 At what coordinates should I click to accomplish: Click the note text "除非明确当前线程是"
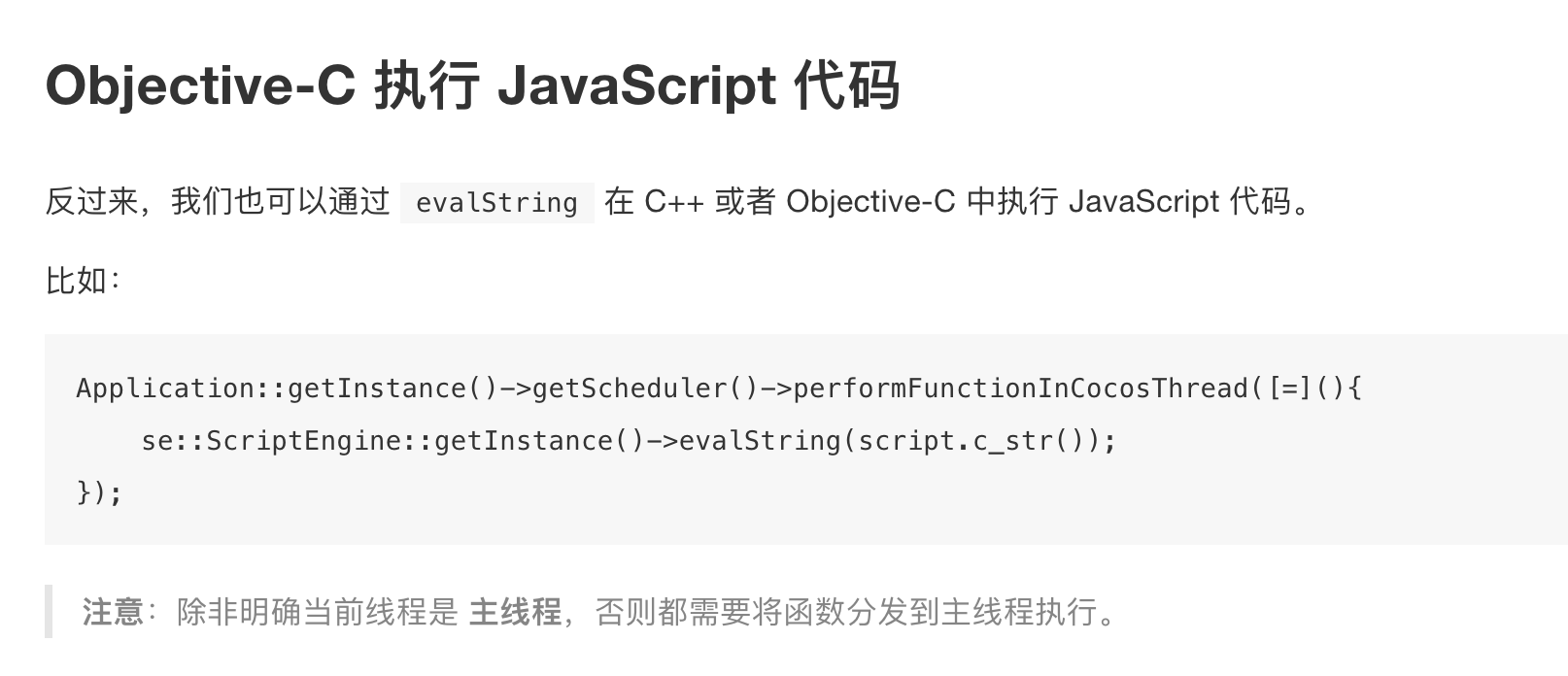(x=317, y=612)
